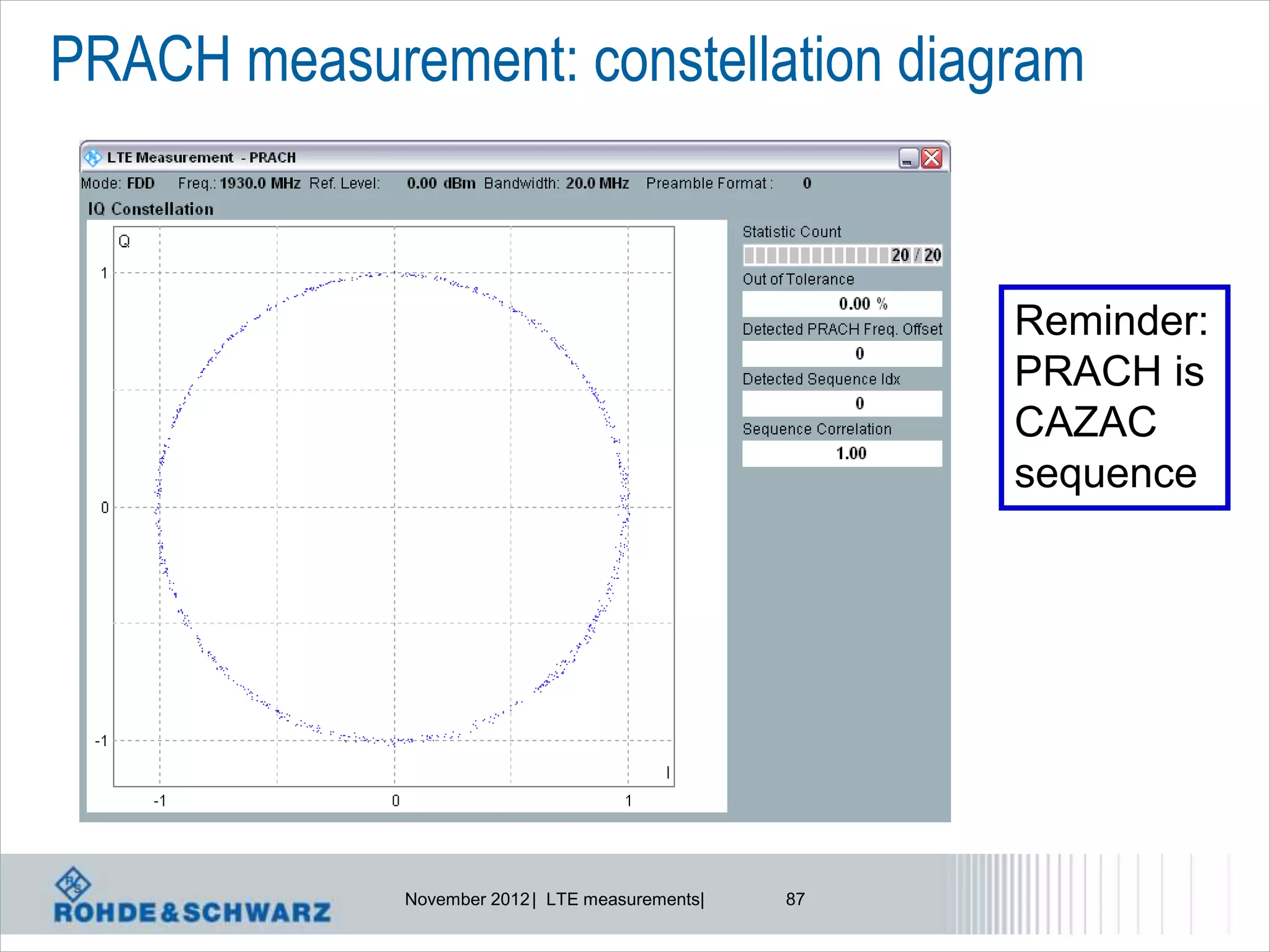
Task: Click the 'Mode: FDD' label
Action: tap(118, 183)
